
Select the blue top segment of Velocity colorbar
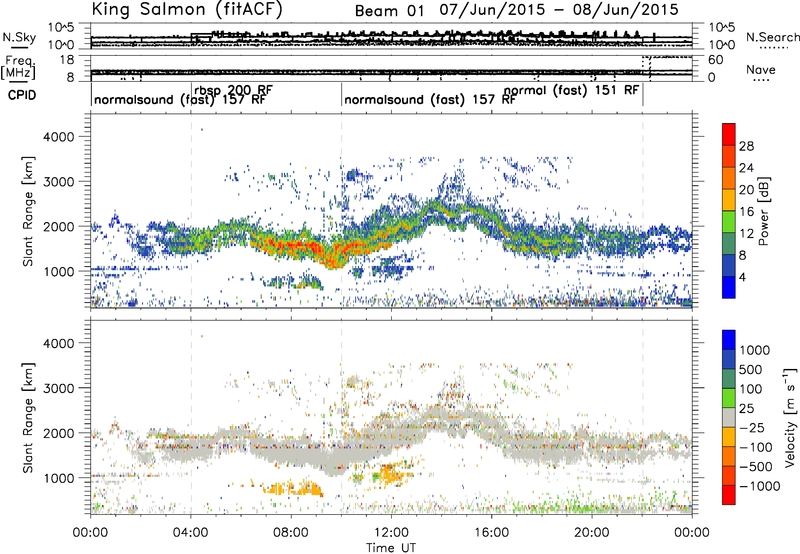tap(729, 340)
